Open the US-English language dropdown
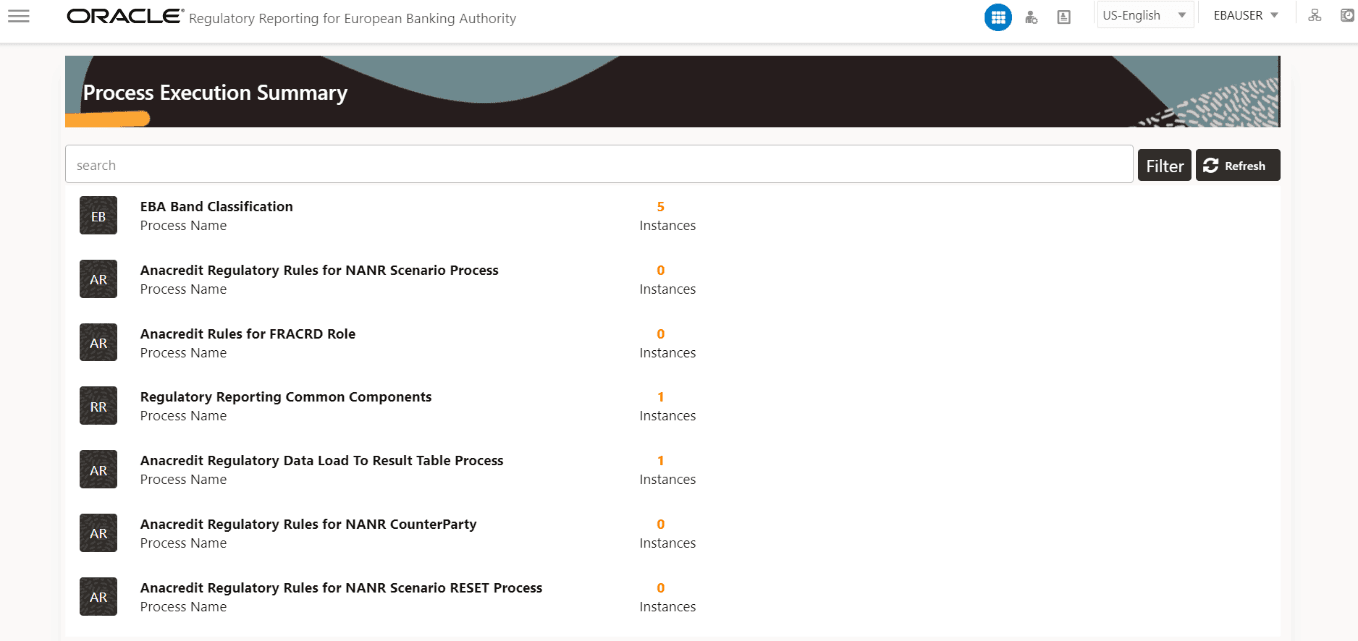The width and height of the screenshot is (1358, 641). 1140,14
